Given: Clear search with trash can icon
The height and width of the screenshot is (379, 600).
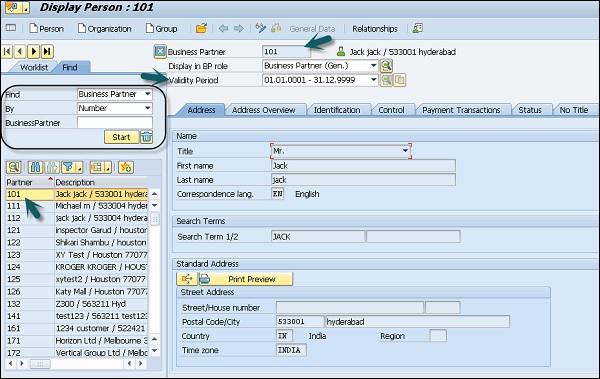Looking at the screenshot, I should click(x=147, y=137).
